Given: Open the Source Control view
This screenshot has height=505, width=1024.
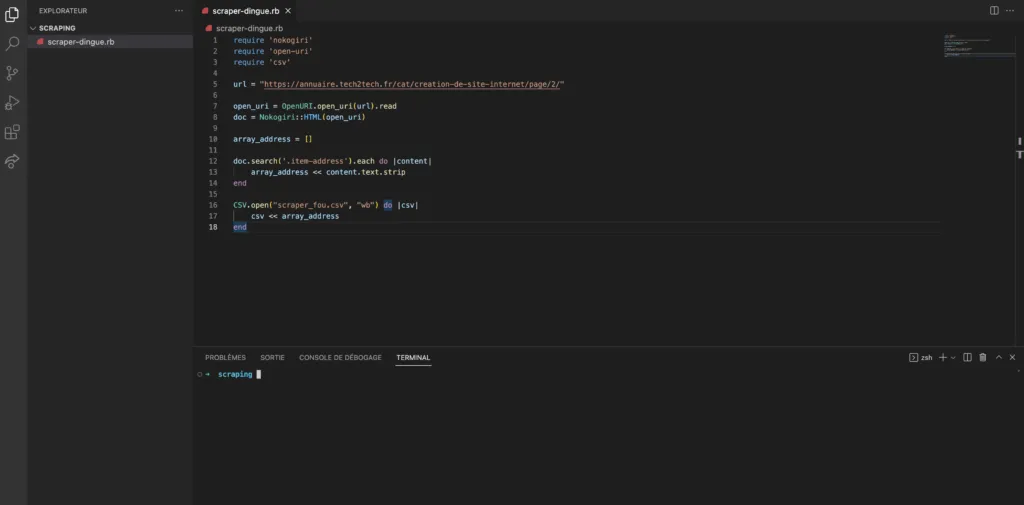Looking at the screenshot, I should pyautogui.click(x=12, y=73).
